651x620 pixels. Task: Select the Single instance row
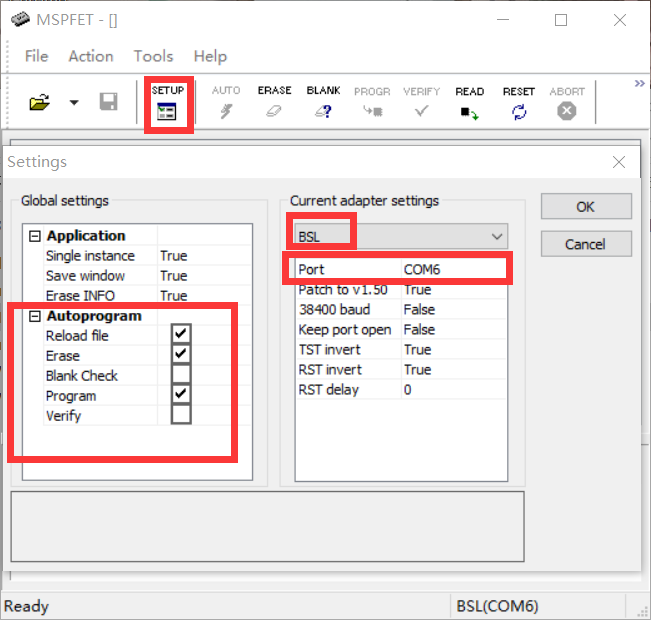(x=147, y=256)
